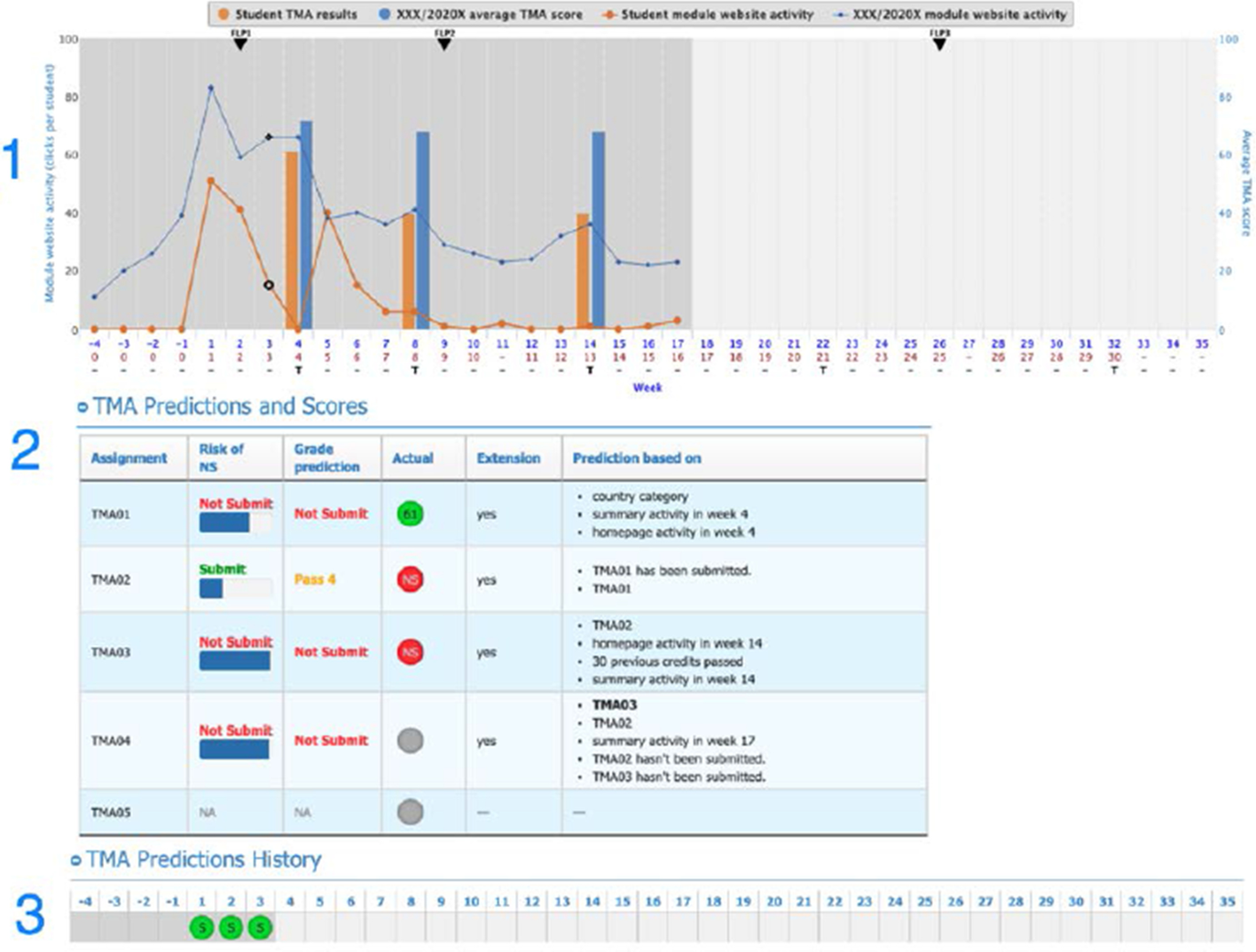Click the FLP1 triangle marker
1256x952 pixels.
click(x=240, y=43)
